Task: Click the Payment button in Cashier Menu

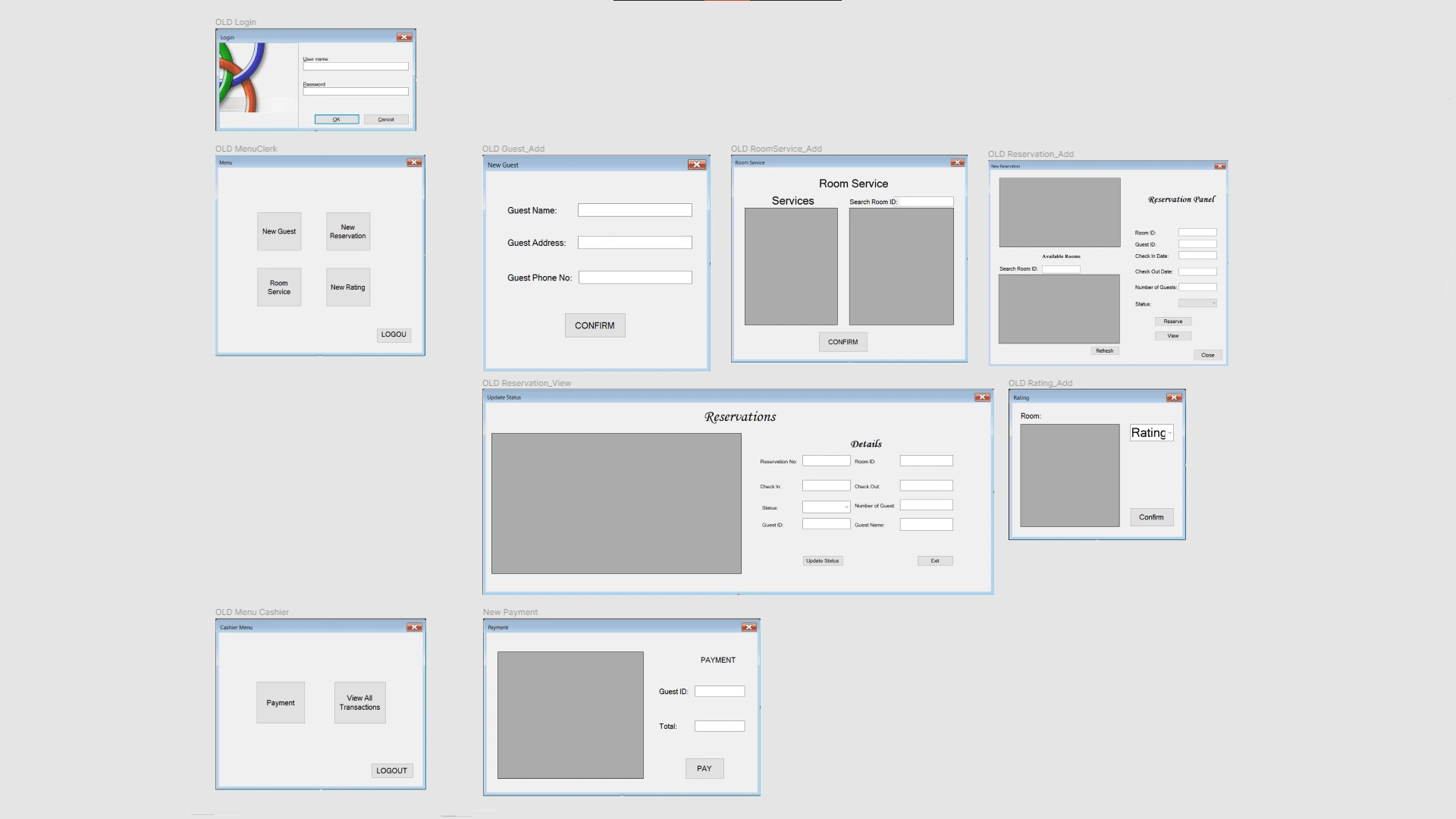Action: click(x=280, y=702)
